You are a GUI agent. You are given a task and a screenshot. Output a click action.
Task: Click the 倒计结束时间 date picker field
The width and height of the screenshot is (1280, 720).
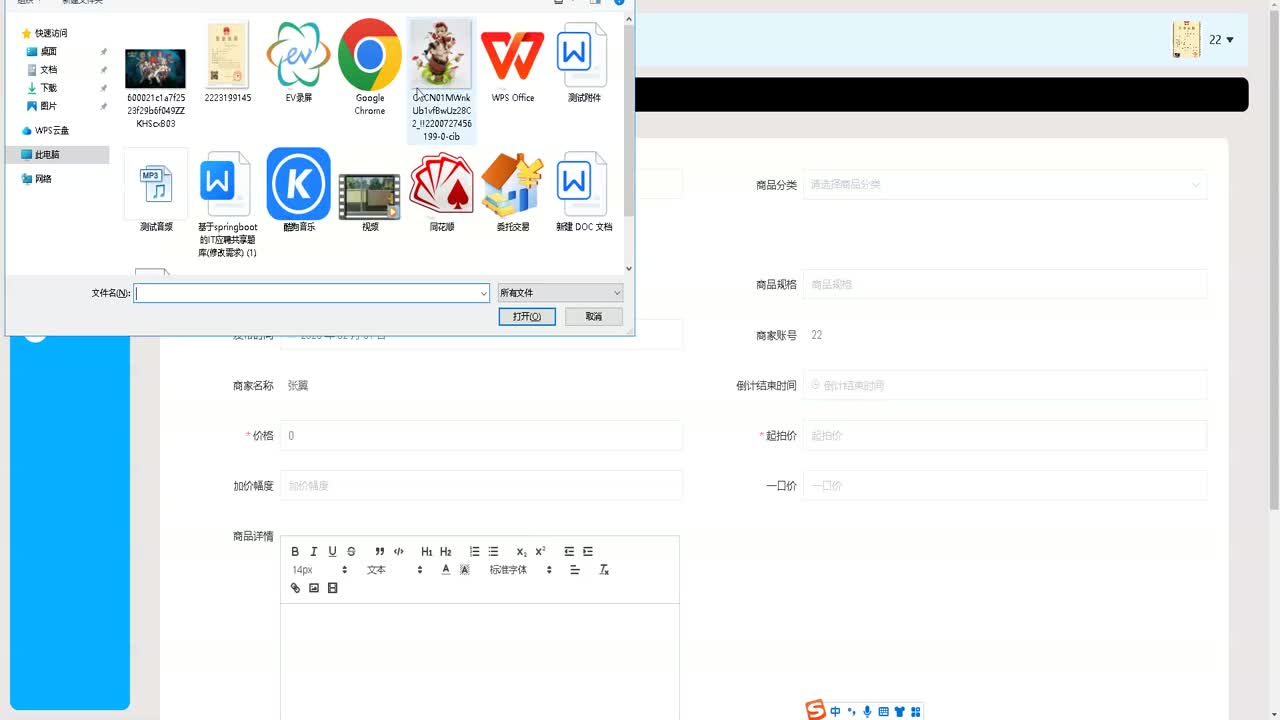1005,385
